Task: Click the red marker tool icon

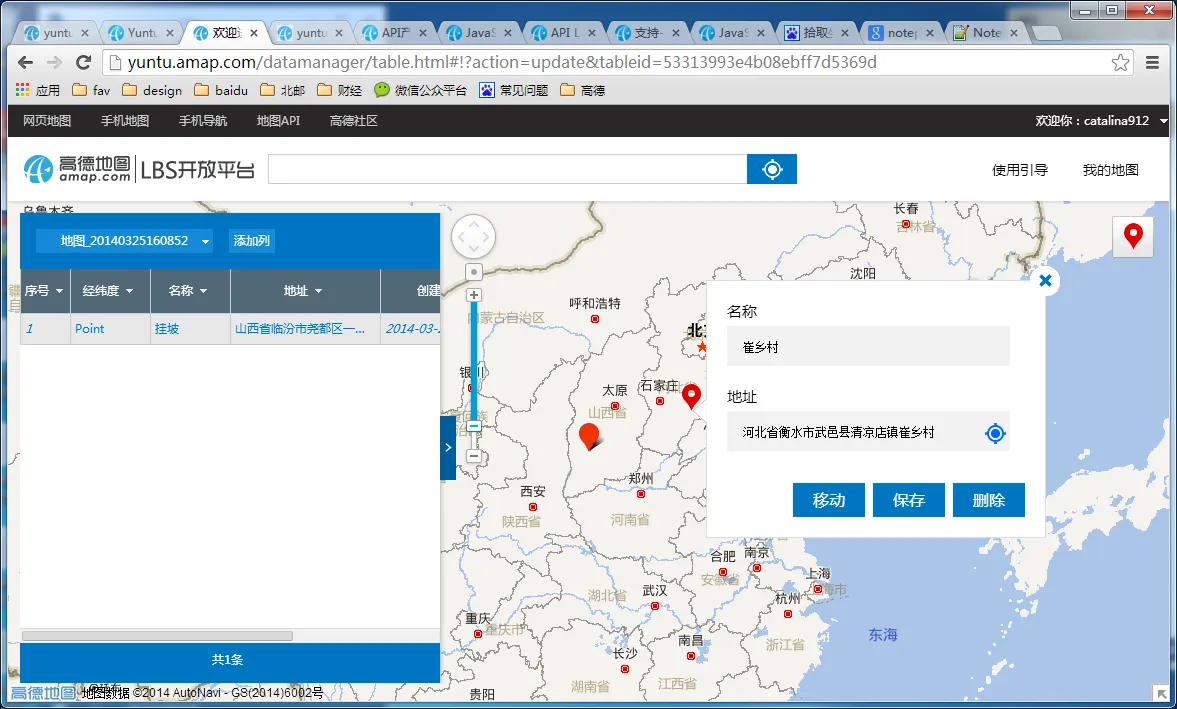Action: (1132, 237)
